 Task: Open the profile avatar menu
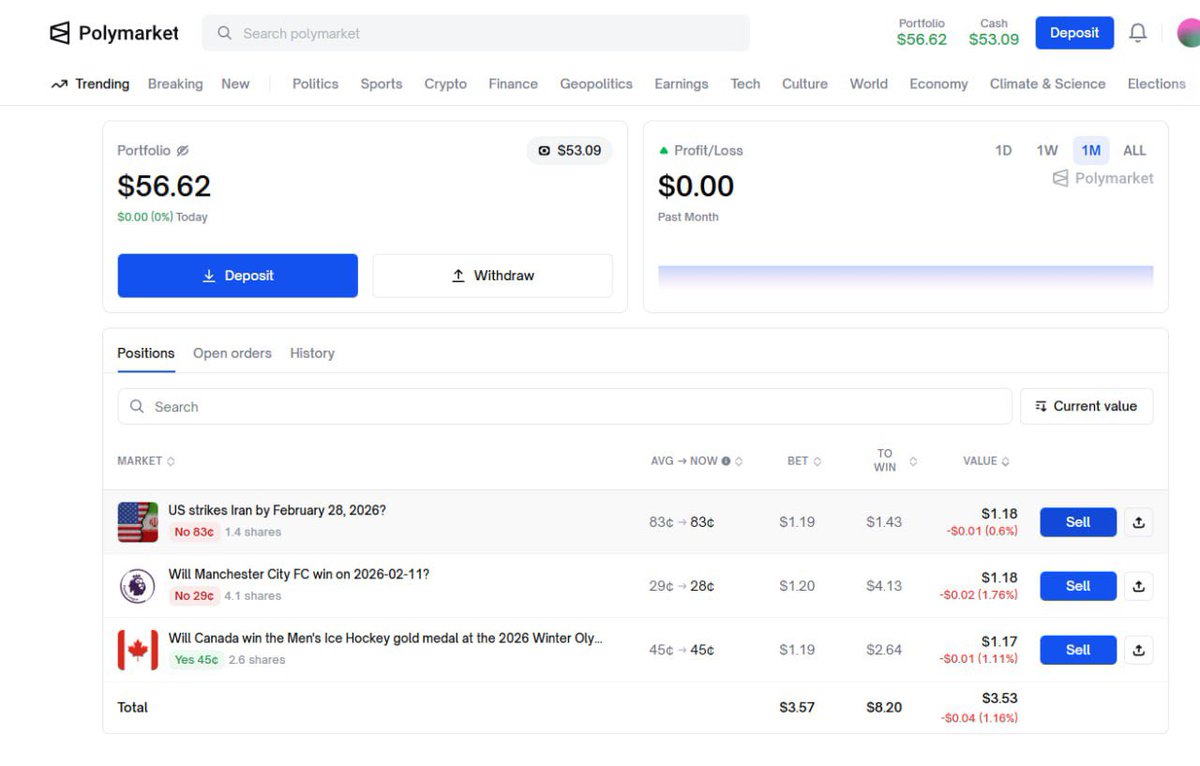(x=1188, y=33)
